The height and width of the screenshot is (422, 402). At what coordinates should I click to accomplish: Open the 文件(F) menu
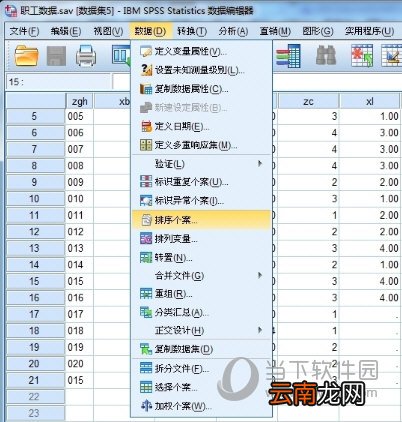(x=24, y=31)
